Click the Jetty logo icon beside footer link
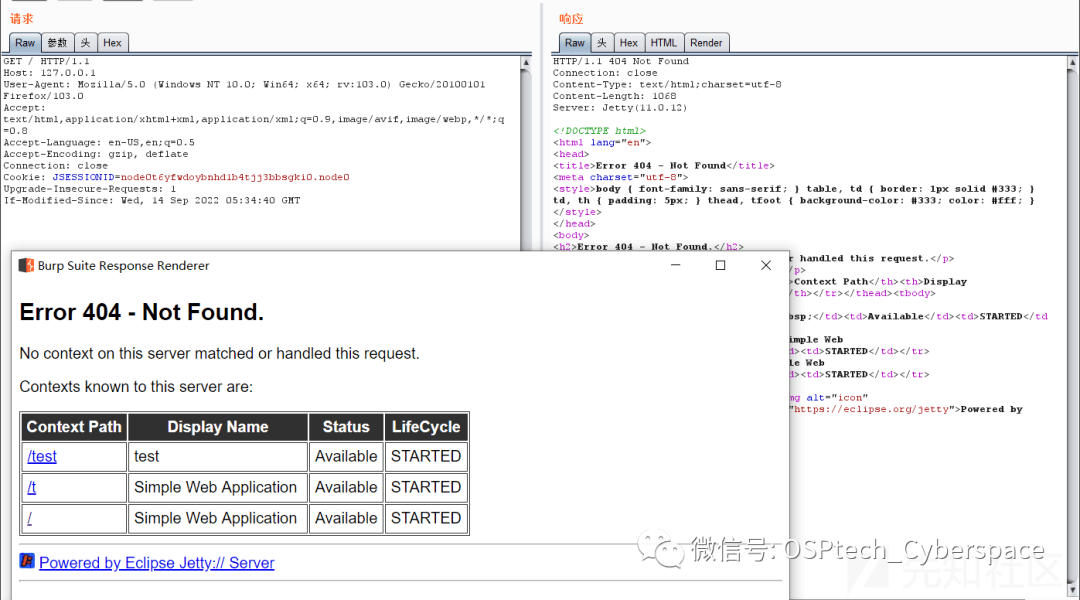1080x600 pixels. (x=27, y=561)
